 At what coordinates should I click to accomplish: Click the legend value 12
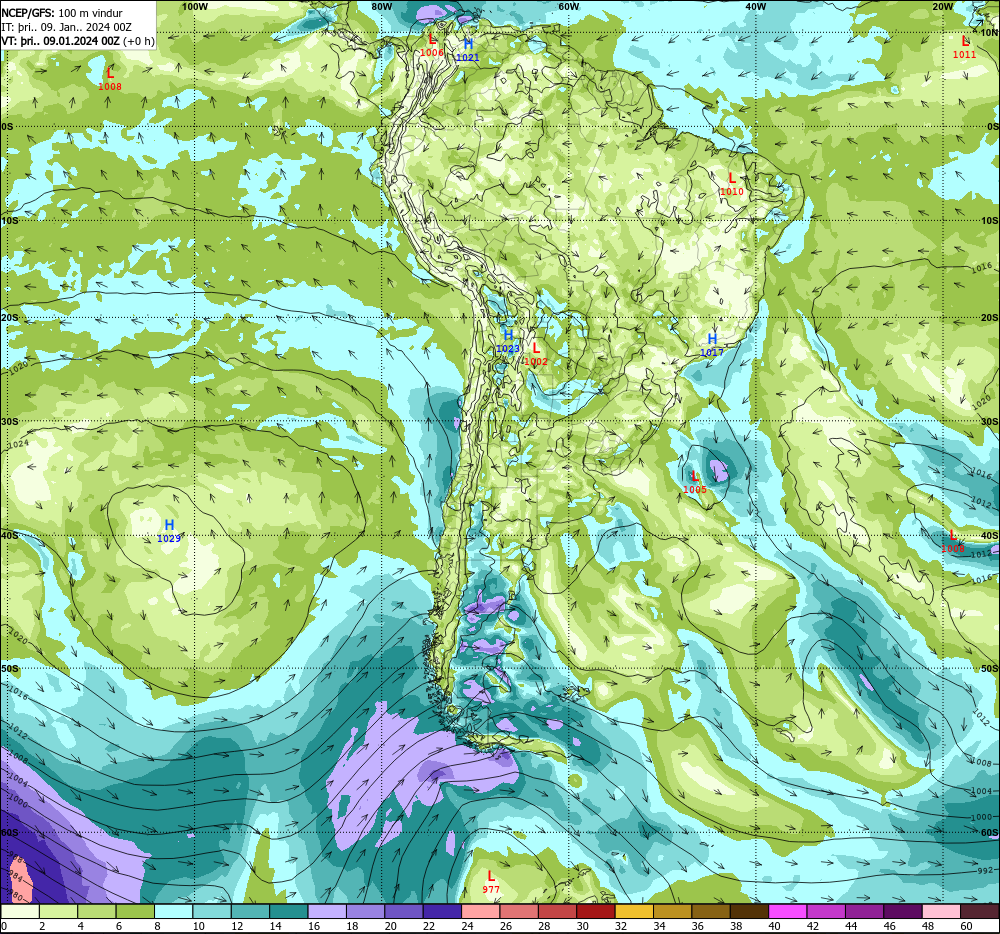(237, 926)
